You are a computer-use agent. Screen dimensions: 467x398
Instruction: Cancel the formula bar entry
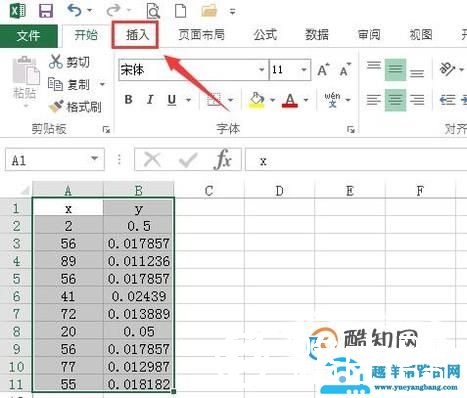click(152, 160)
